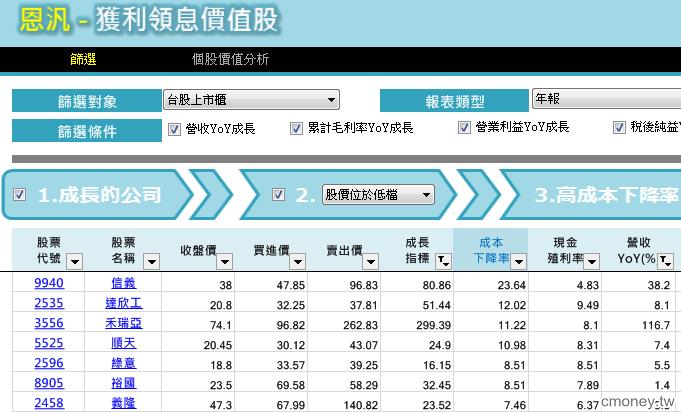The width and height of the screenshot is (681, 412).
Task: Open stock code 5525 link
Action: pyautogui.click(x=49, y=343)
